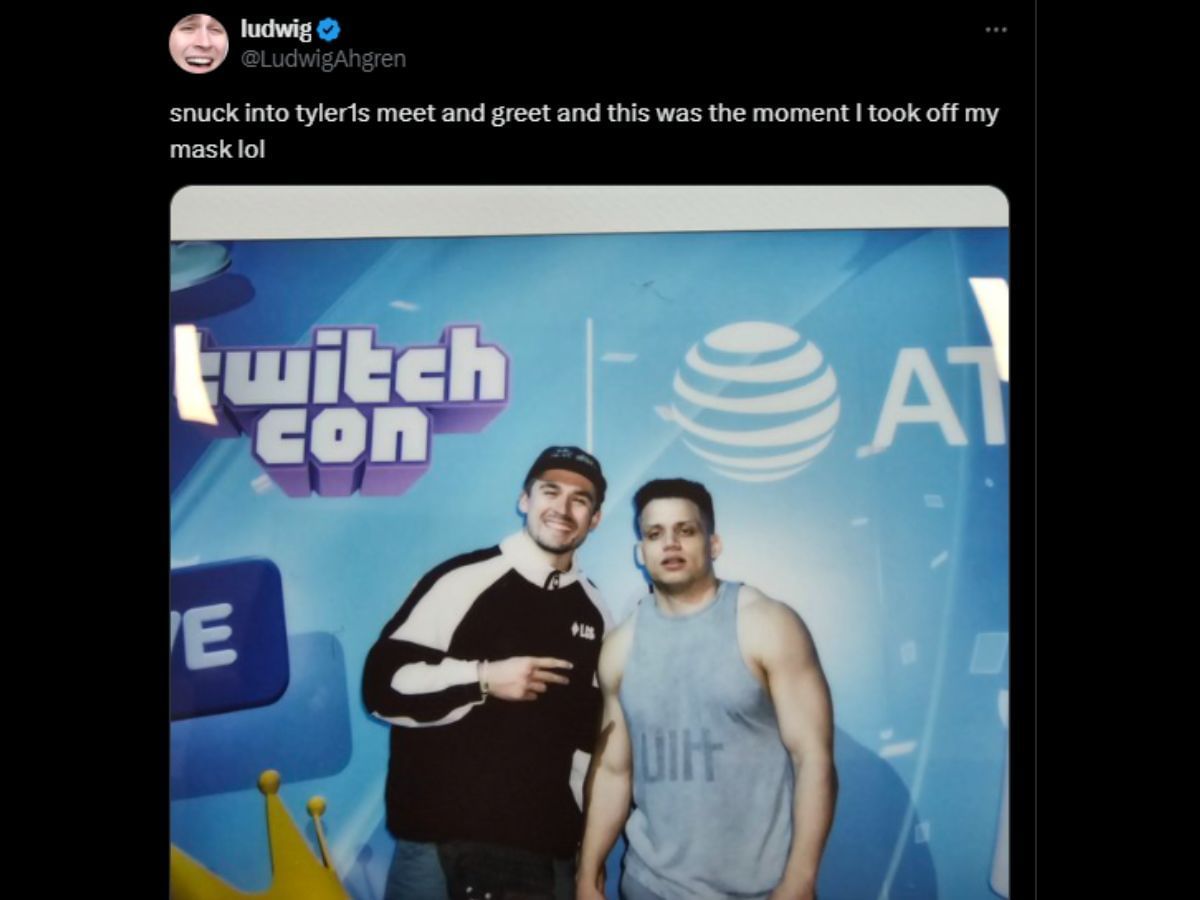Click the display name 'ludwig'
The width and height of the screenshot is (1200, 900).
coord(276,26)
